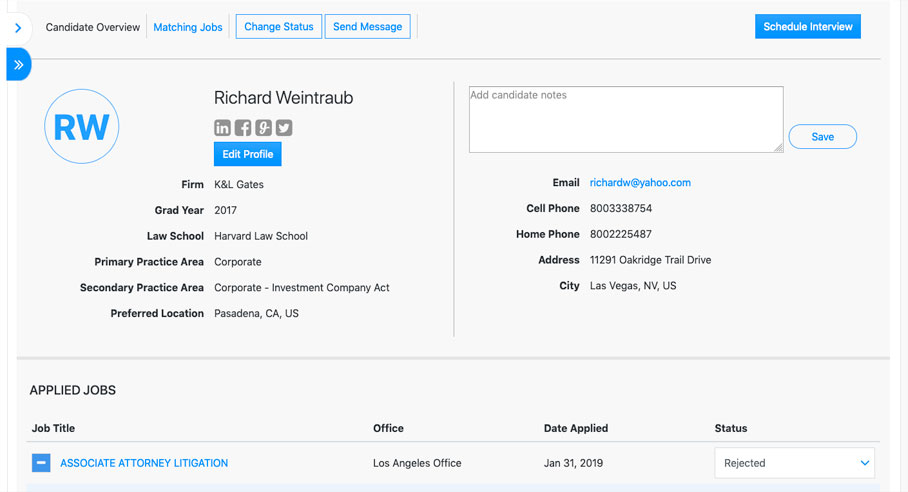Click the Edit Profile button
908x492 pixels.
(247, 154)
